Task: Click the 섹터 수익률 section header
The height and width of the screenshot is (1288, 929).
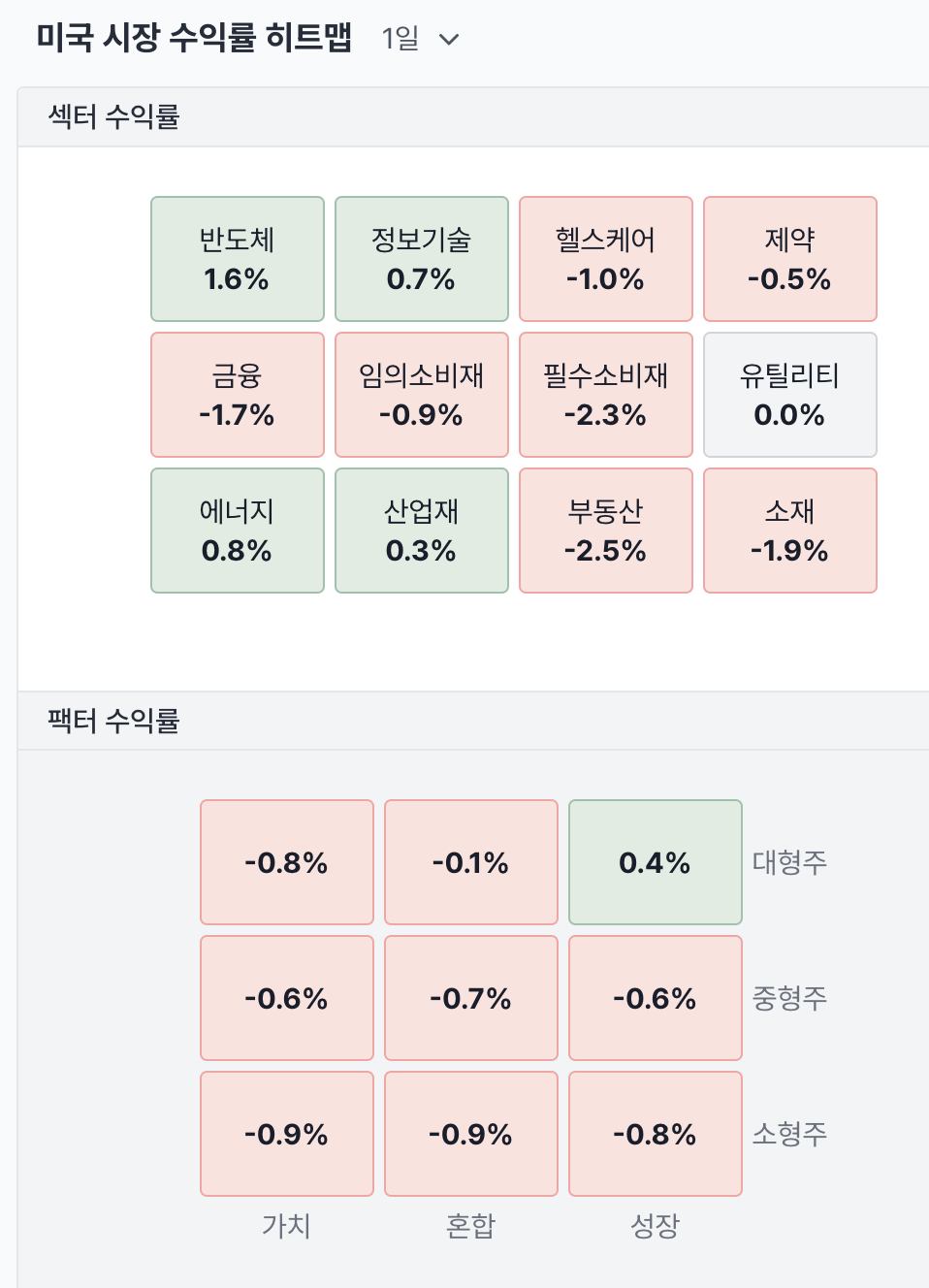Action: (114, 117)
